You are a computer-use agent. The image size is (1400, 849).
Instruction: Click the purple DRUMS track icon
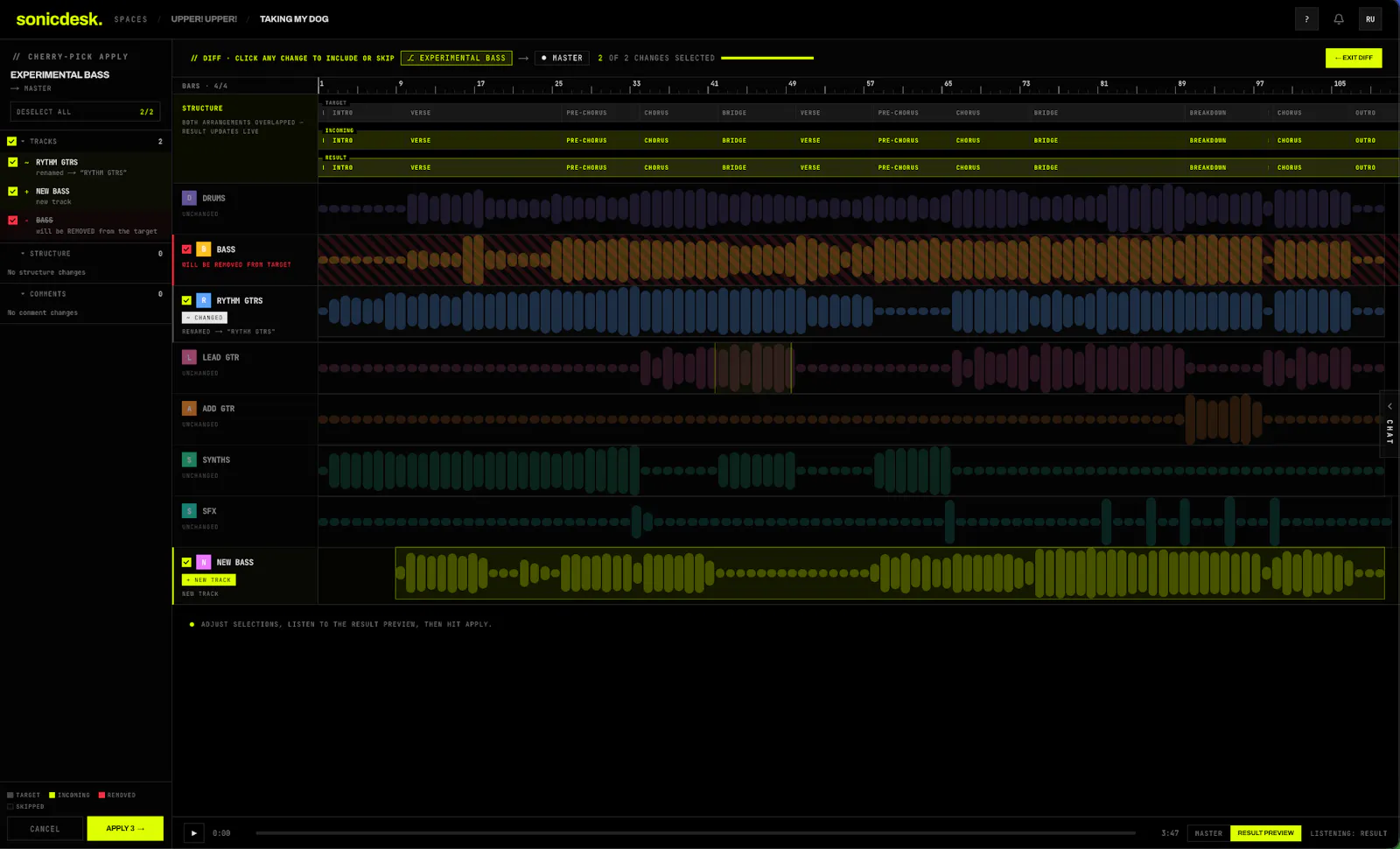point(189,198)
